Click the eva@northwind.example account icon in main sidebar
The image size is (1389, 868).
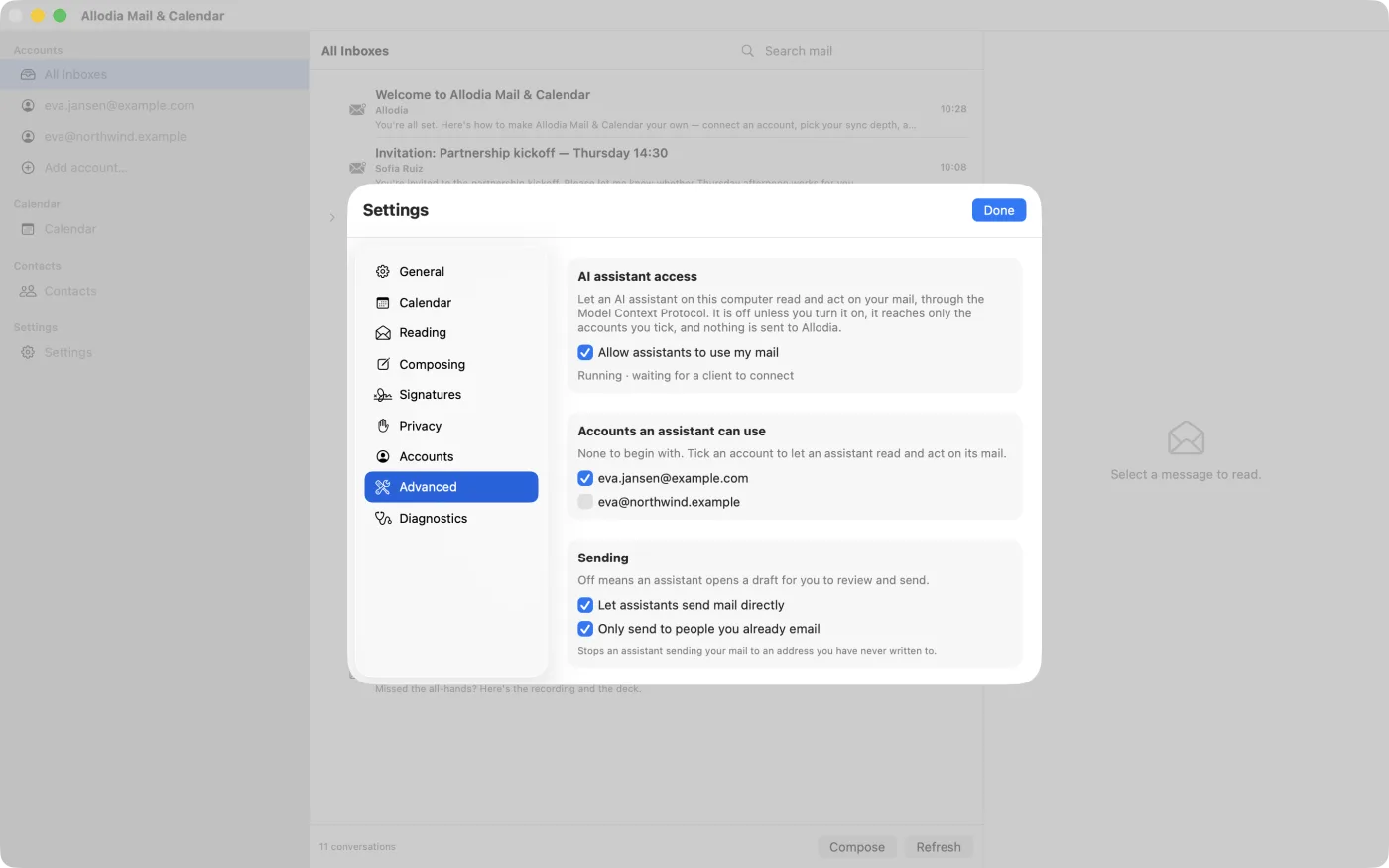click(x=28, y=137)
